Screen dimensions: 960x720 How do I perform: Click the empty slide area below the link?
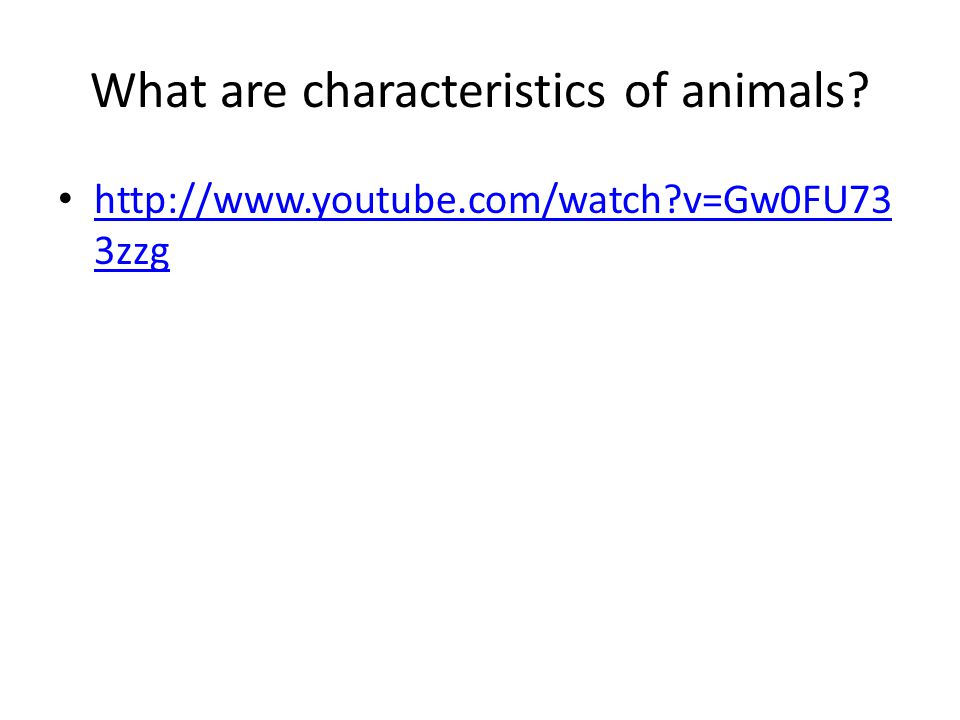480,478
